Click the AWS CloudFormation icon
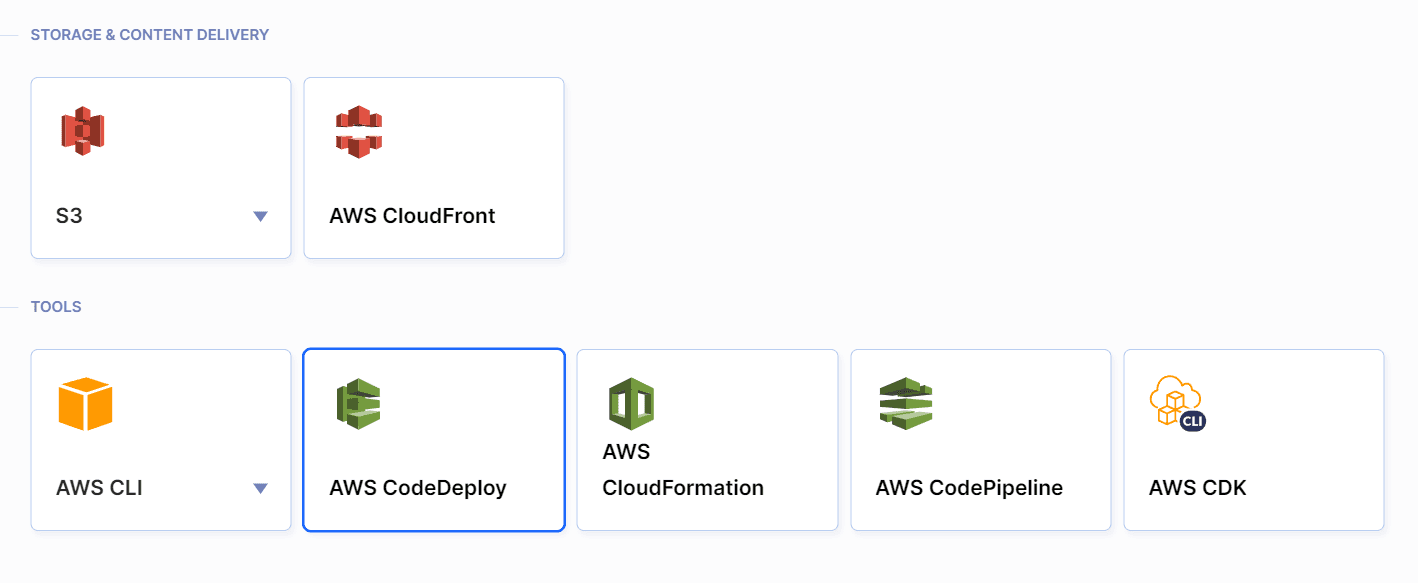Screen dimensions: 1418x583 [631, 404]
